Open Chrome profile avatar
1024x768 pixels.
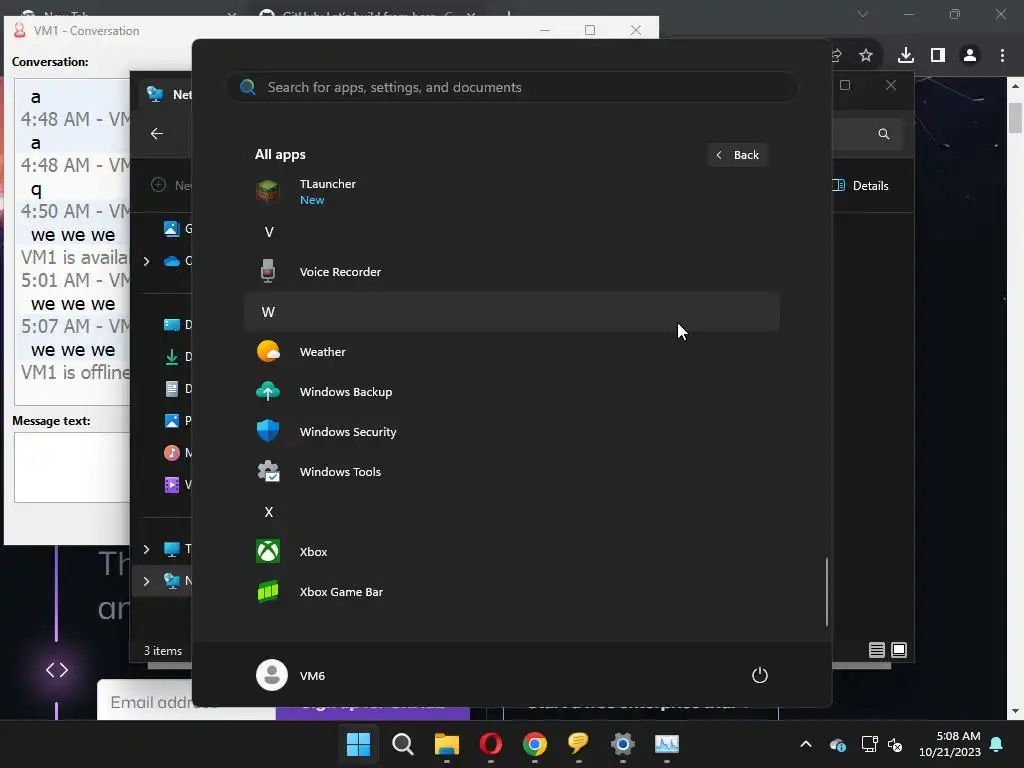(970, 56)
